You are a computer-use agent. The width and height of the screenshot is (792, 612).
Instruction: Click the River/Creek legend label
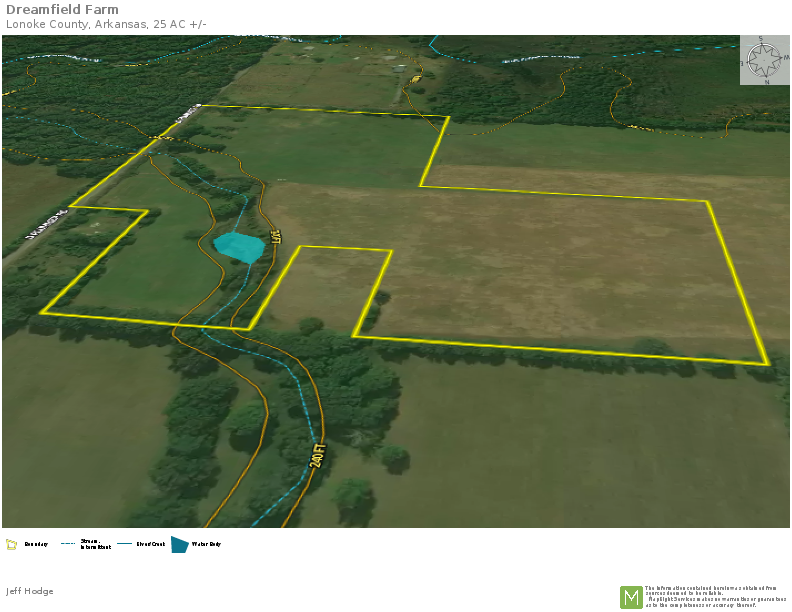(151, 545)
